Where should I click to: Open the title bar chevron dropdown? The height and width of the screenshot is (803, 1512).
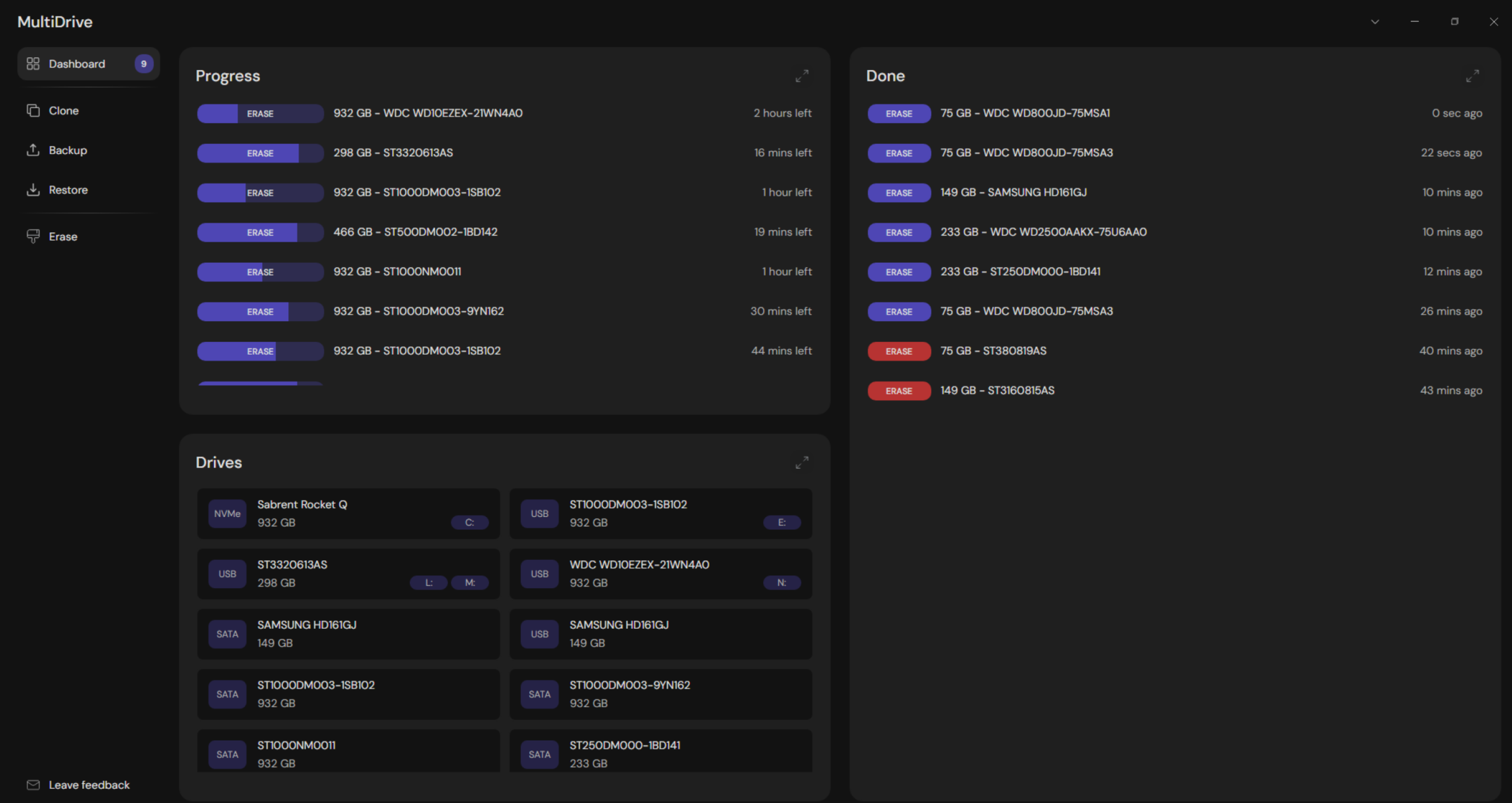[x=1375, y=22]
